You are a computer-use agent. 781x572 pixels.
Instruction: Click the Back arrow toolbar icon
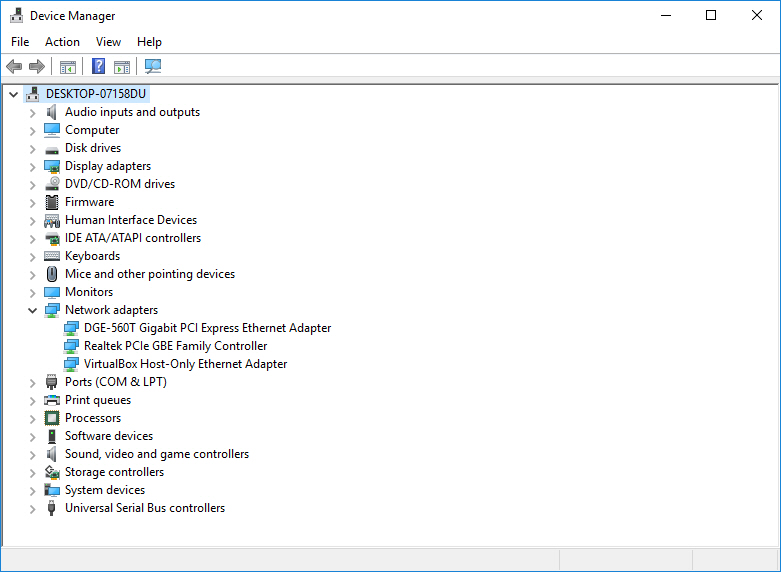click(14, 66)
